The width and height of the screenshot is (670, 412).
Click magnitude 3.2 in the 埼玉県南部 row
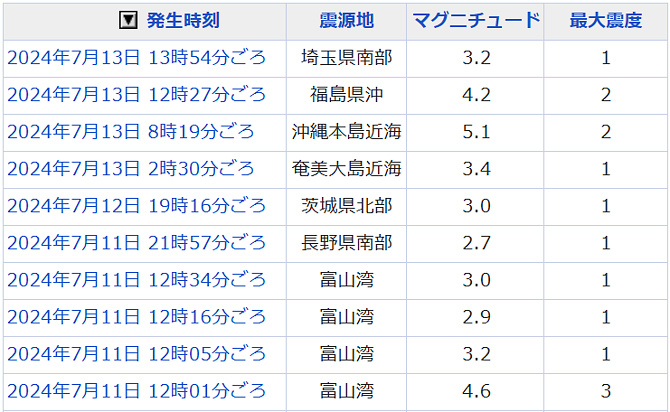point(476,58)
